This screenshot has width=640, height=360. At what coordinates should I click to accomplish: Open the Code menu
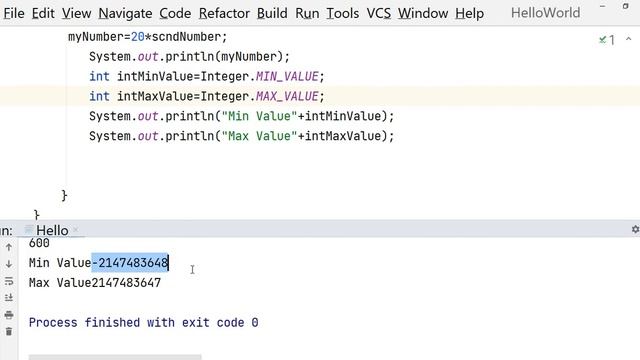(175, 13)
